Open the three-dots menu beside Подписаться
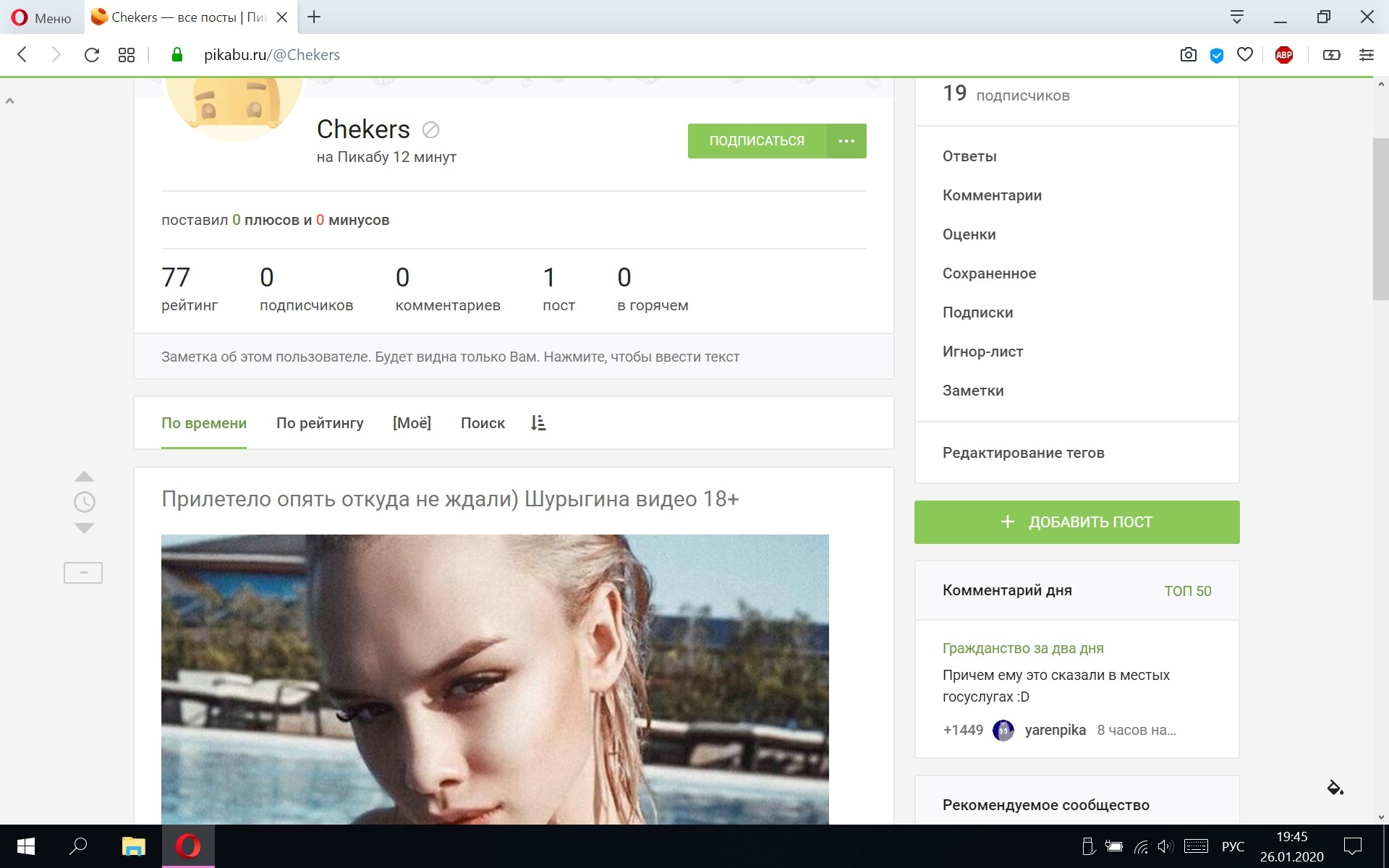Viewport: 1389px width, 868px height. pyautogui.click(x=846, y=141)
